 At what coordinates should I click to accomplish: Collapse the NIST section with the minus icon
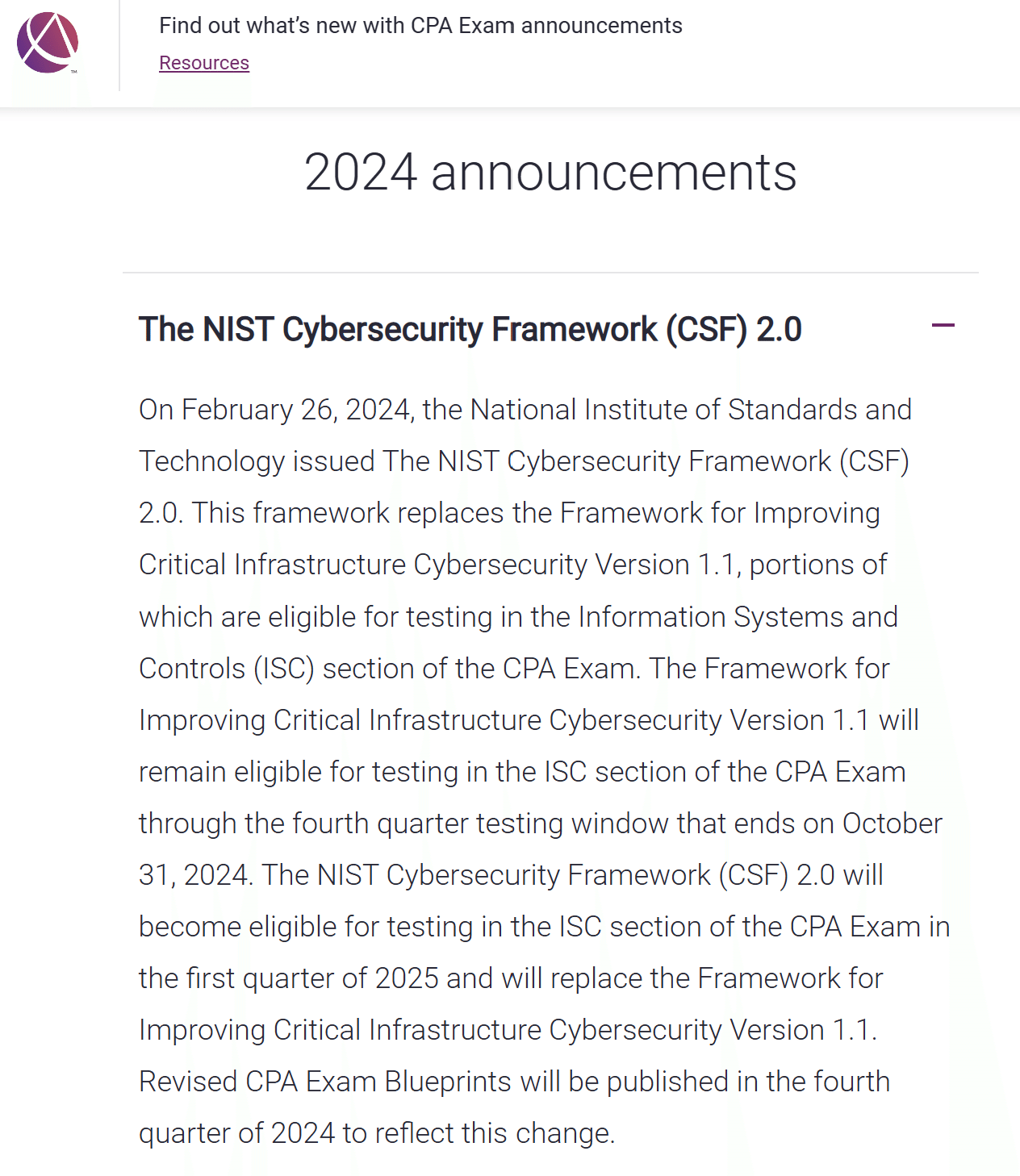tap(943, 326)
